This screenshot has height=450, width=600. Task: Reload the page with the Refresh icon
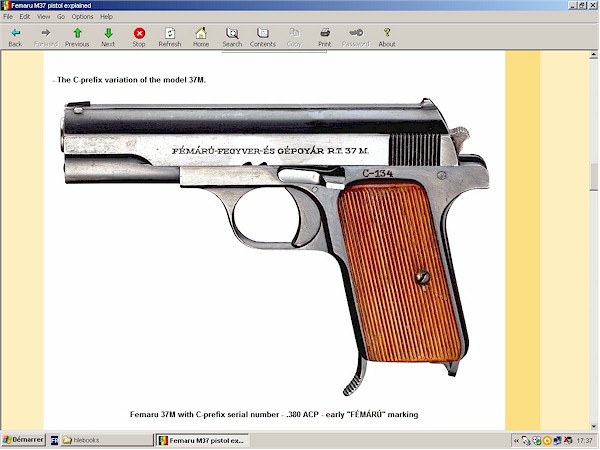[x=170, y=37]
